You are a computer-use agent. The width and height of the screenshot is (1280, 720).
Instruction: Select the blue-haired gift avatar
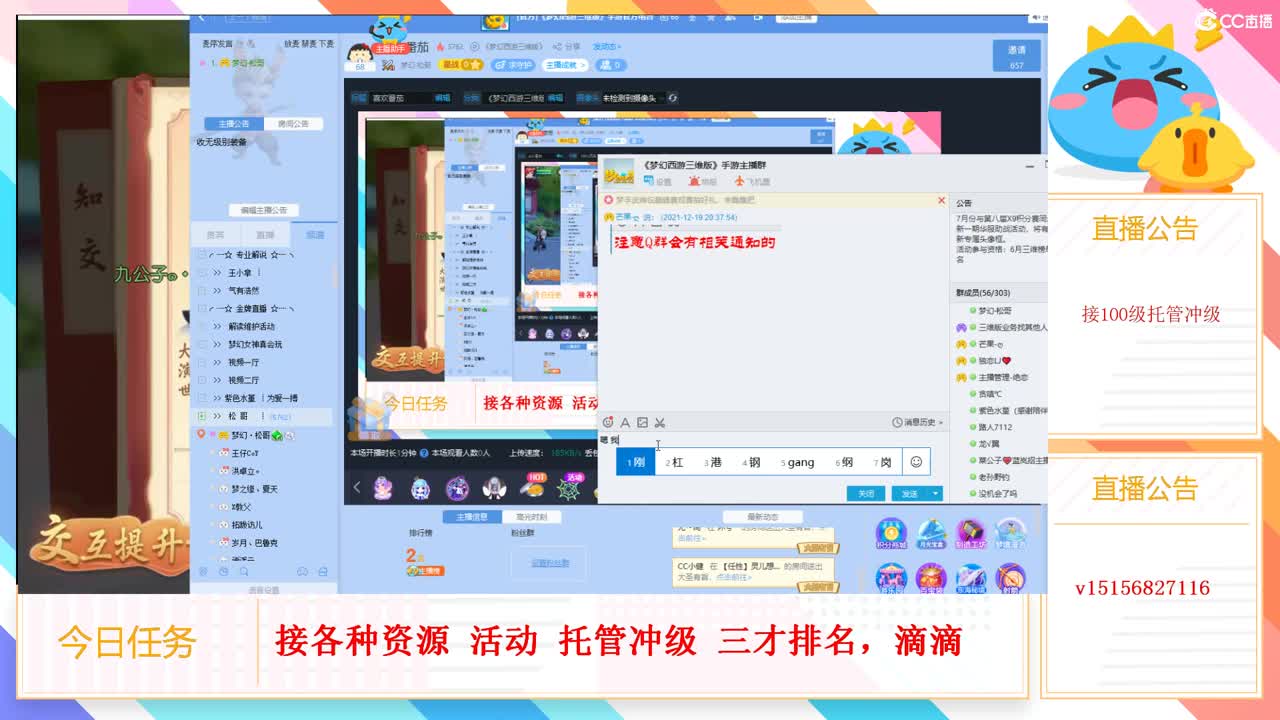point(420,488)
